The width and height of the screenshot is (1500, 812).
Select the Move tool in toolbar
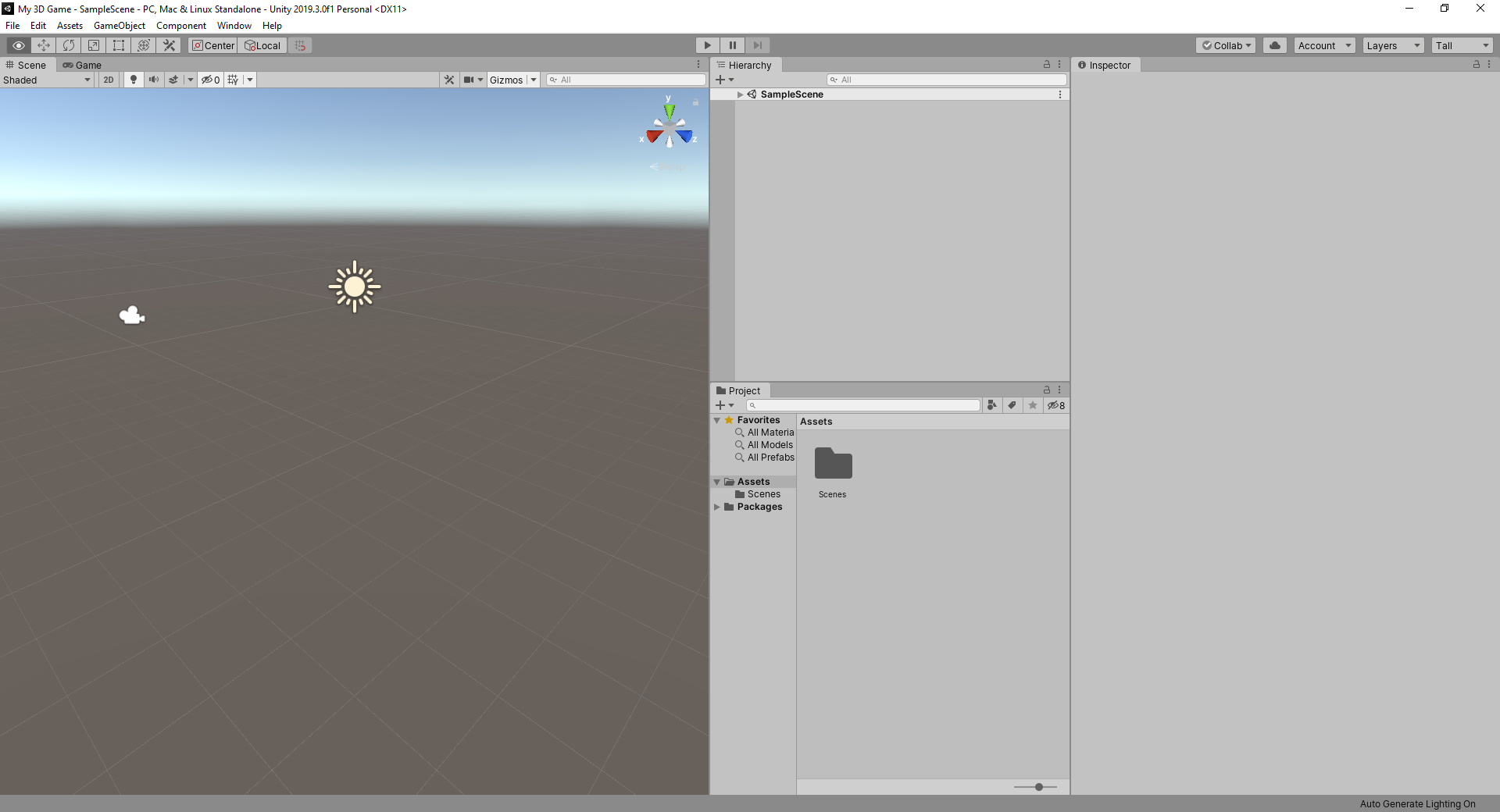tap(44, 45)
